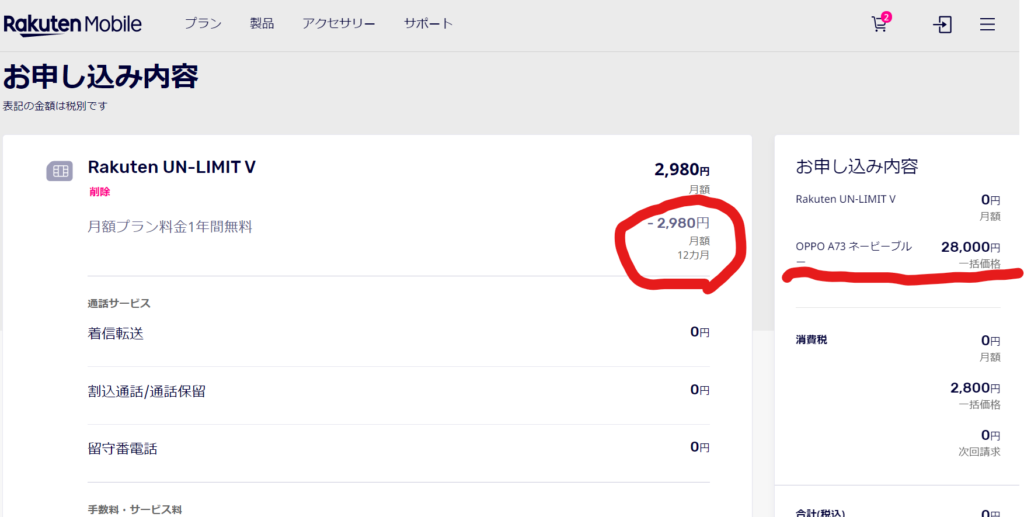Click the OPPO A73 ネービーブルー item

pos(854,253)
